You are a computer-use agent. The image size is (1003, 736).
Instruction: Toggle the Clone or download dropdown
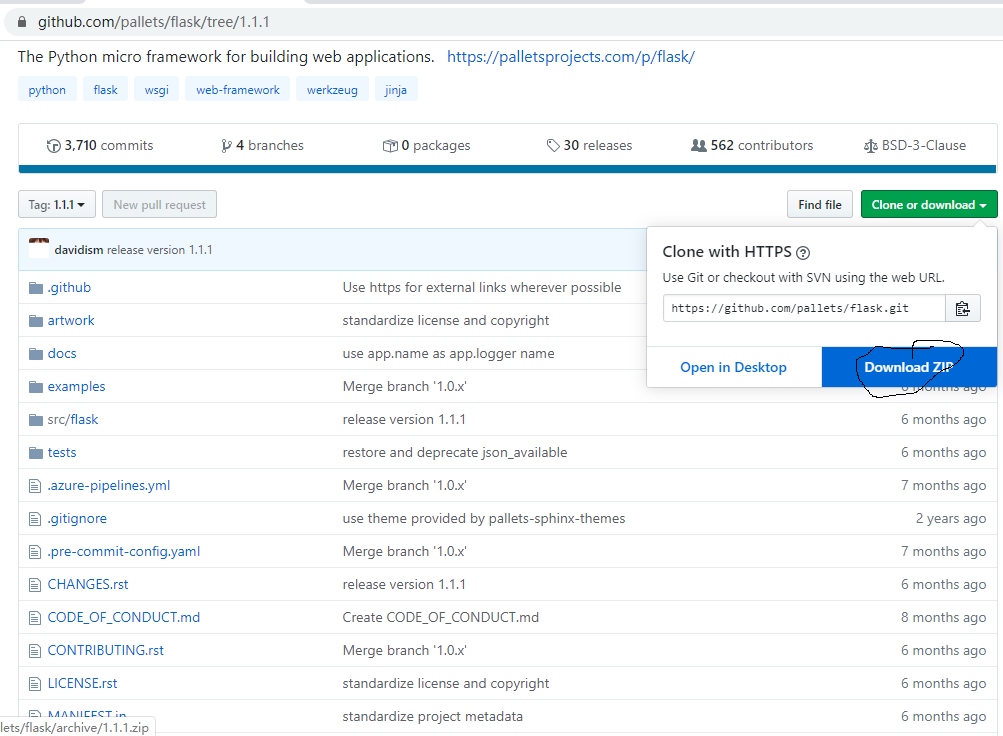(929, 205)
